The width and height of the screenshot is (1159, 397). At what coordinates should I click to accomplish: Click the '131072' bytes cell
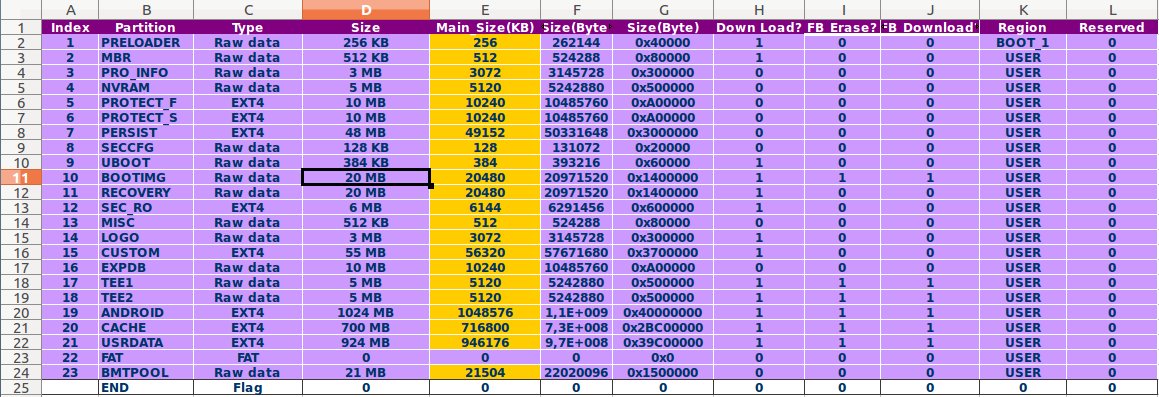pyautogui.click(x=577, y=147)
